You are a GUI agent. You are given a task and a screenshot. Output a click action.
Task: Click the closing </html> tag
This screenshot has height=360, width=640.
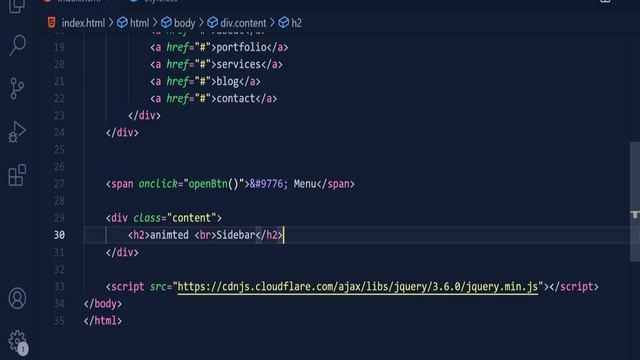coord(103,321)
